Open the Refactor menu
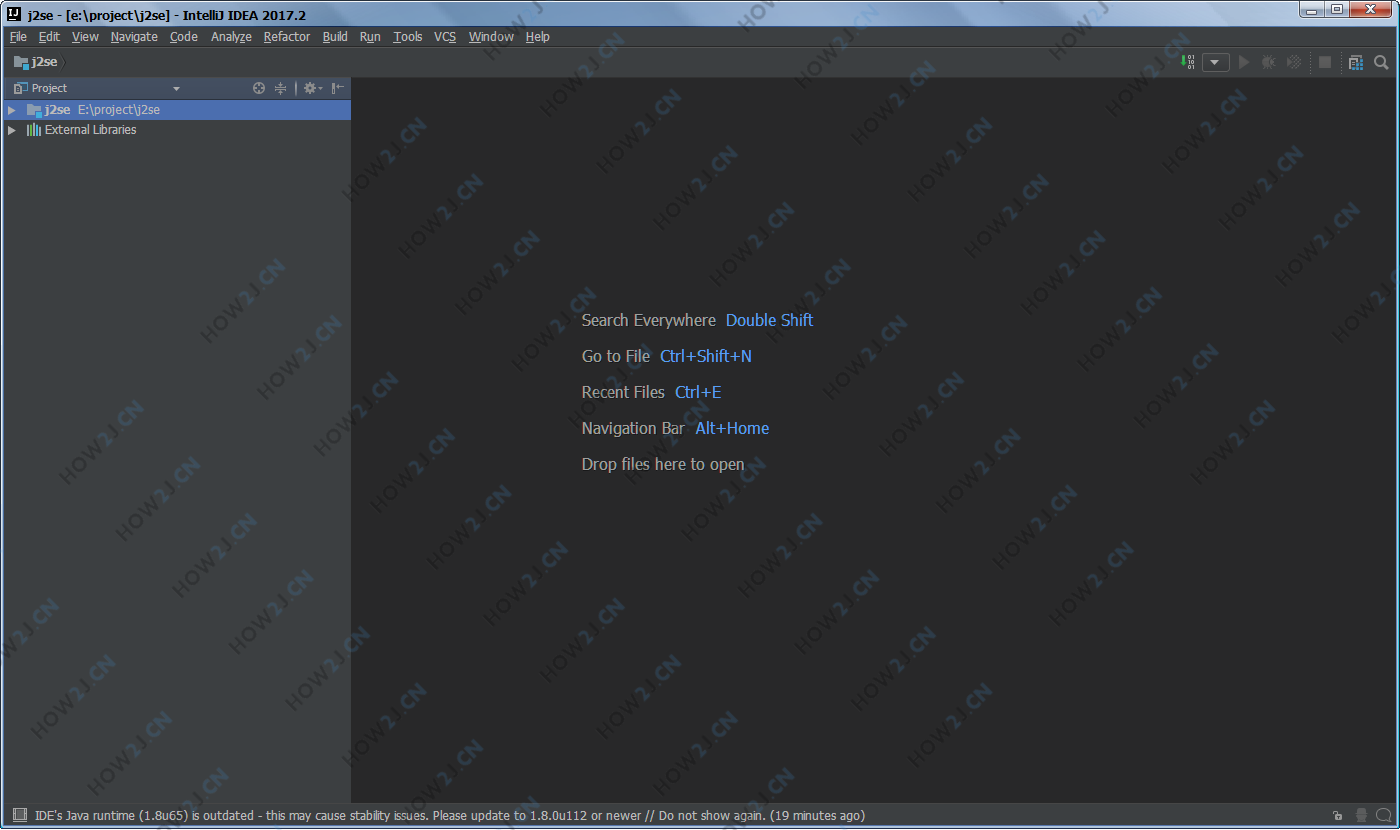Image resolution: width=1400 pixels, height=830 pixels. [x=287, y=37]
